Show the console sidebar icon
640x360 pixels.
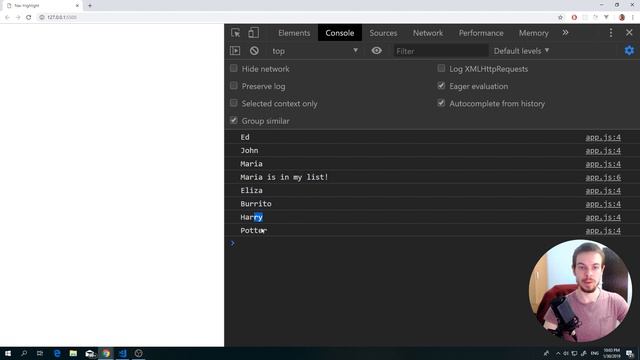click(x=235, y=51)
